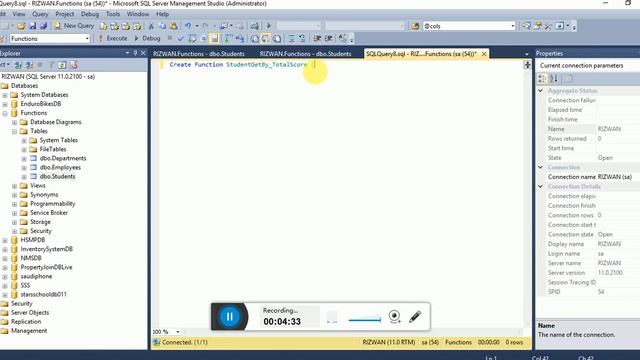This screenshot has width=640, height=360.
Task: Expand the System Databases node
Action: tap(5, 95)
